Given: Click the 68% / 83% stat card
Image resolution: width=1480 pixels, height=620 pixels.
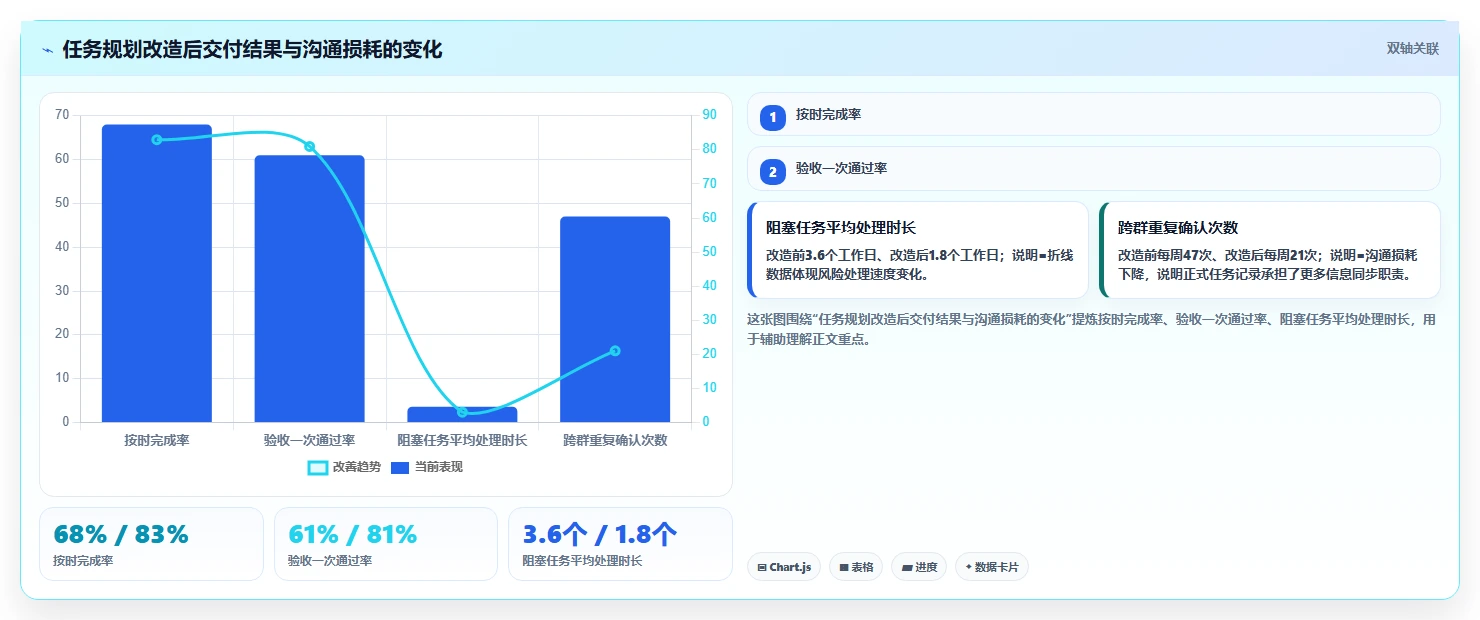Looking at the screenshot, I should pos(151,544).
